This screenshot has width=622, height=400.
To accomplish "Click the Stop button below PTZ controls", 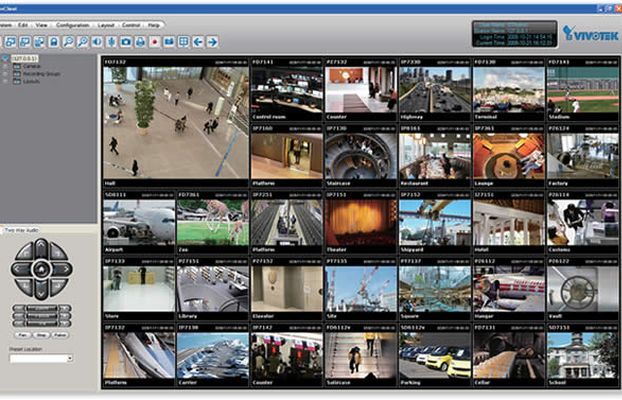I will tap(41, 334).
